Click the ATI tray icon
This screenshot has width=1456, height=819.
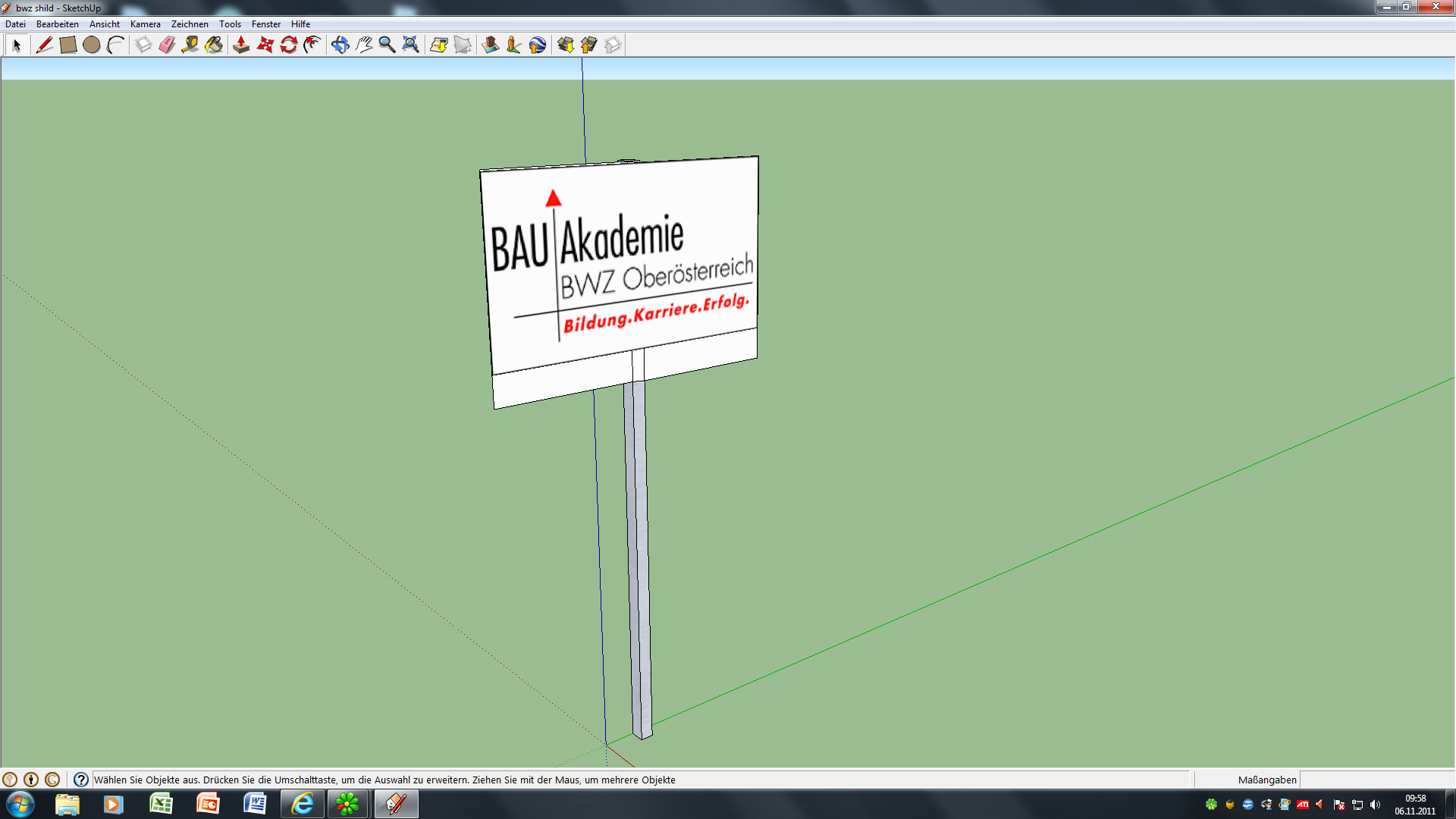pyautogui.click(x=1302, y=805)
